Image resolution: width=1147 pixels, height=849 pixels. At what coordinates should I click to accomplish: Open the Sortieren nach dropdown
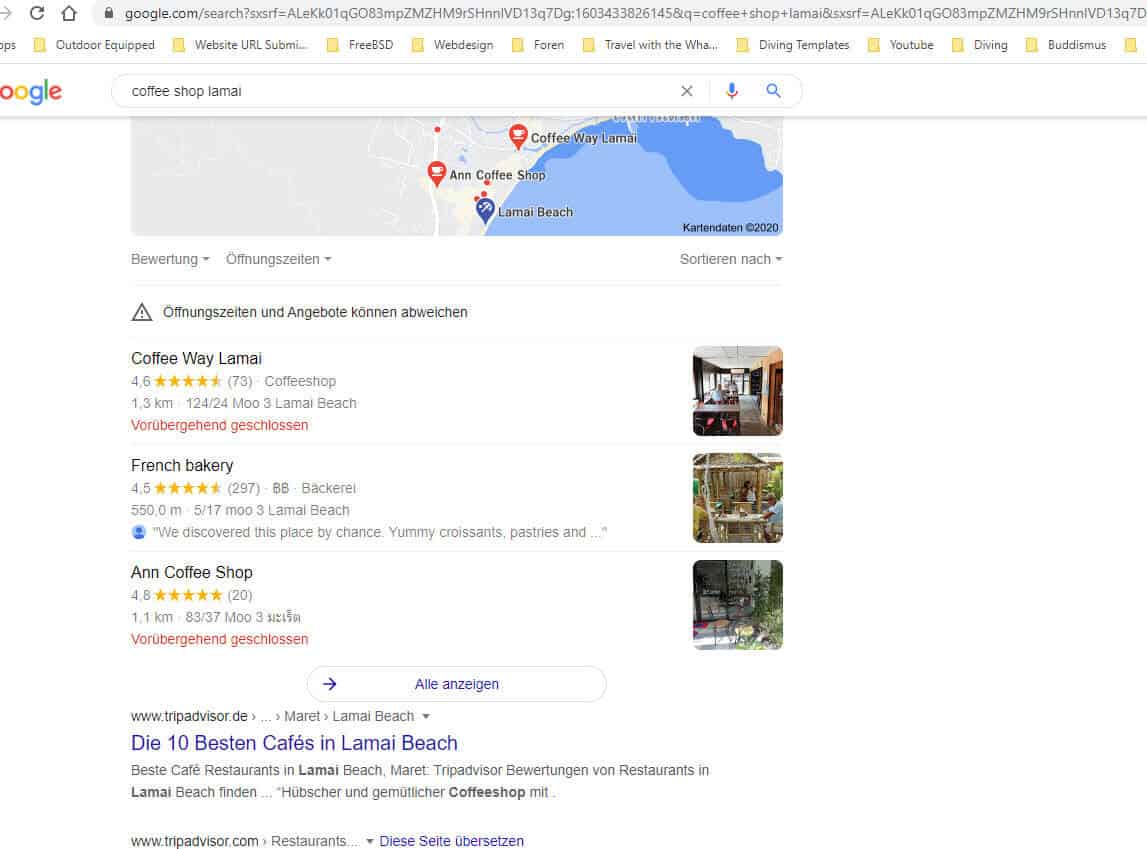tap(731, 259)
